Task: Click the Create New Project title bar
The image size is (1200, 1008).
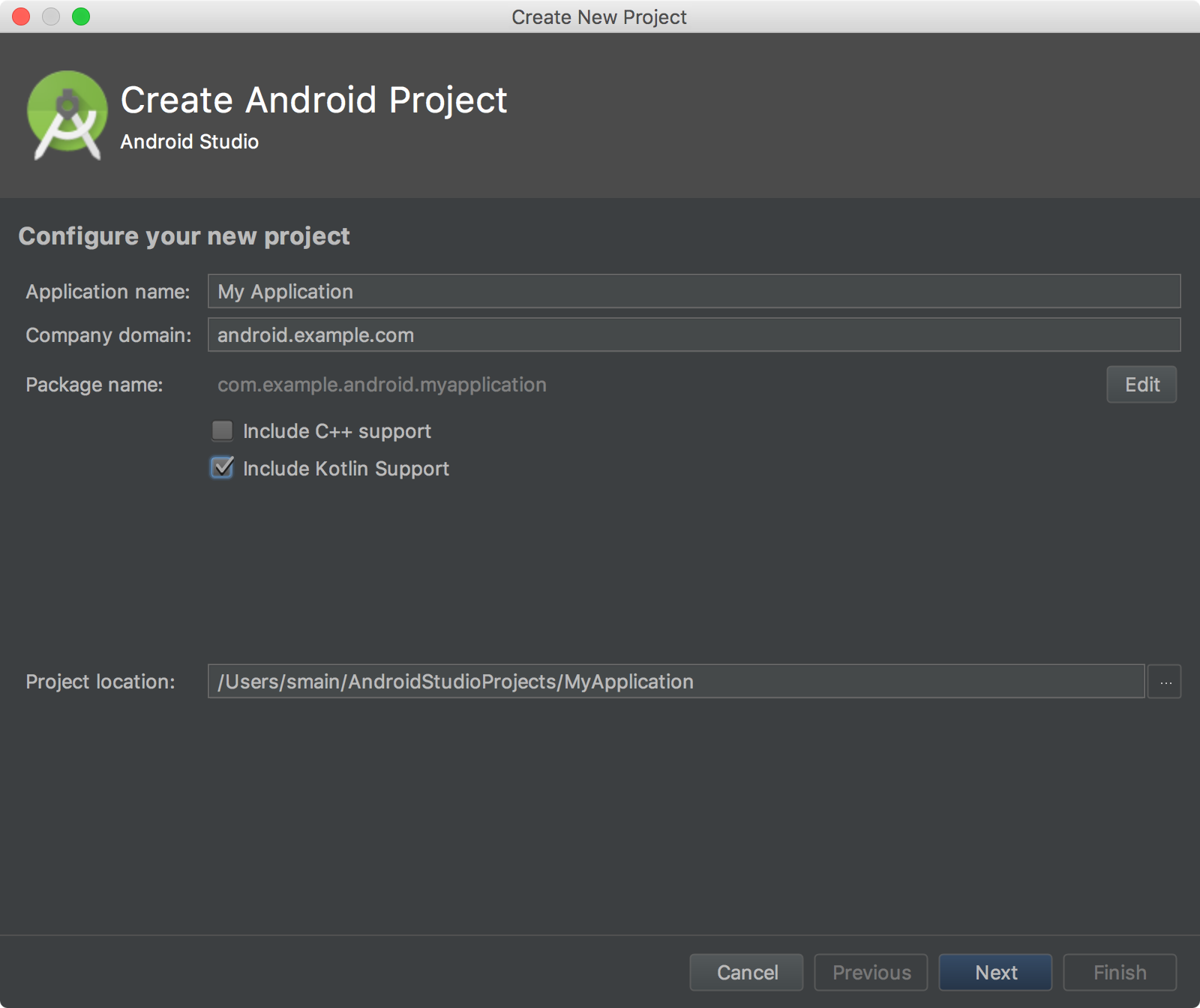Action: 598,16
